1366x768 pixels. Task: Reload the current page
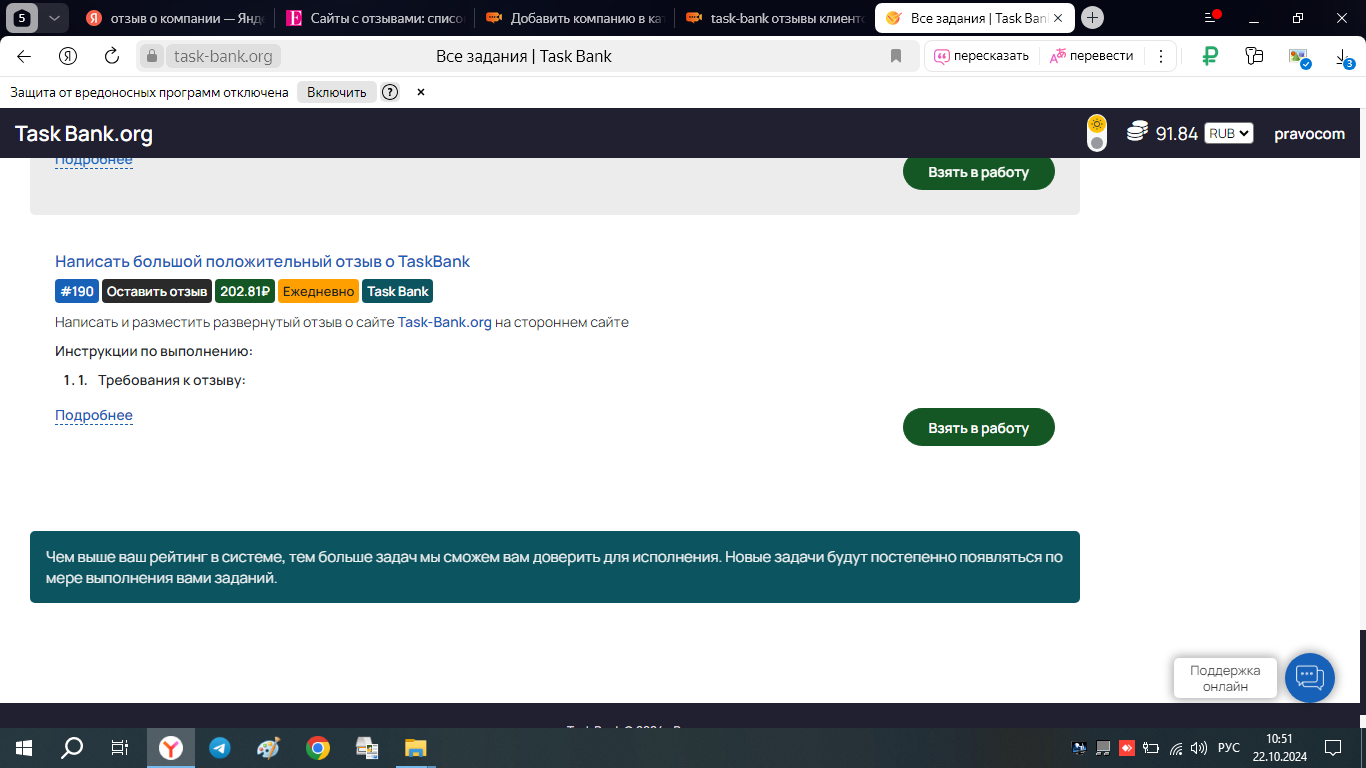(x=112, y=56)
